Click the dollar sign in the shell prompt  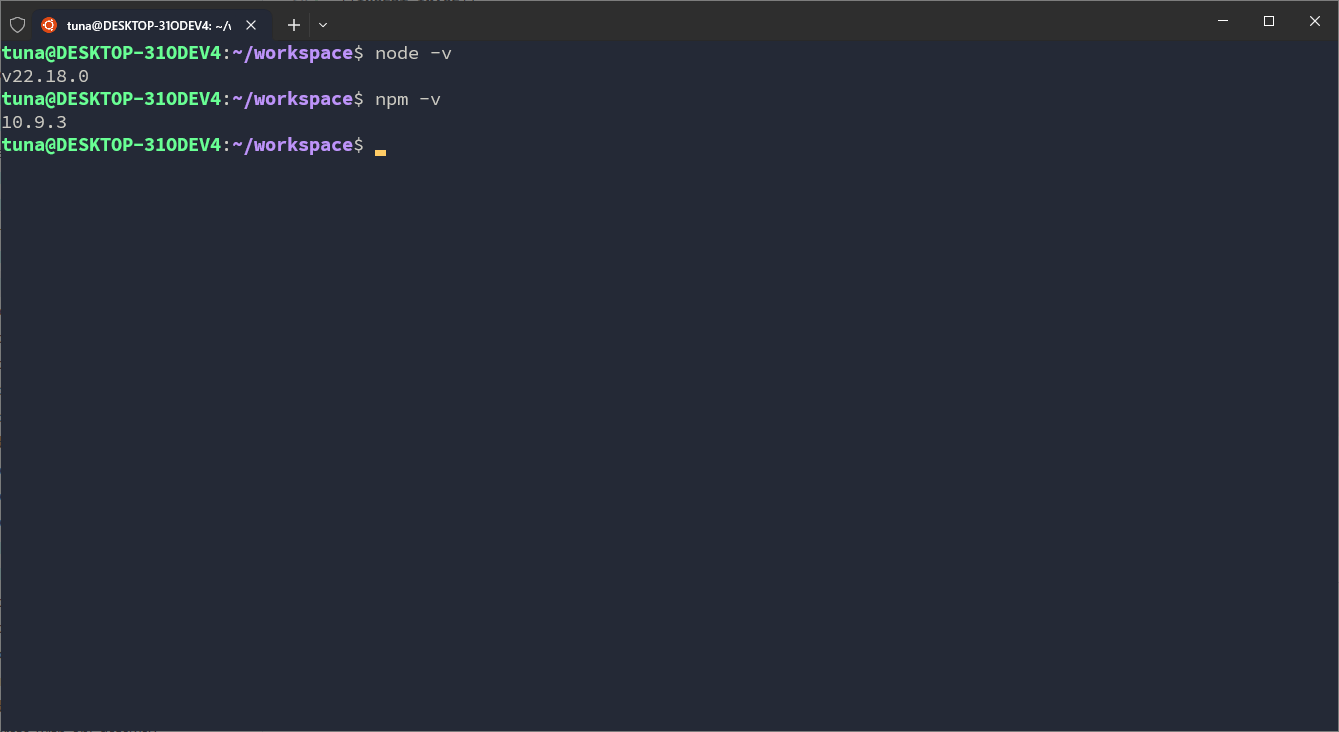point(358,144)
